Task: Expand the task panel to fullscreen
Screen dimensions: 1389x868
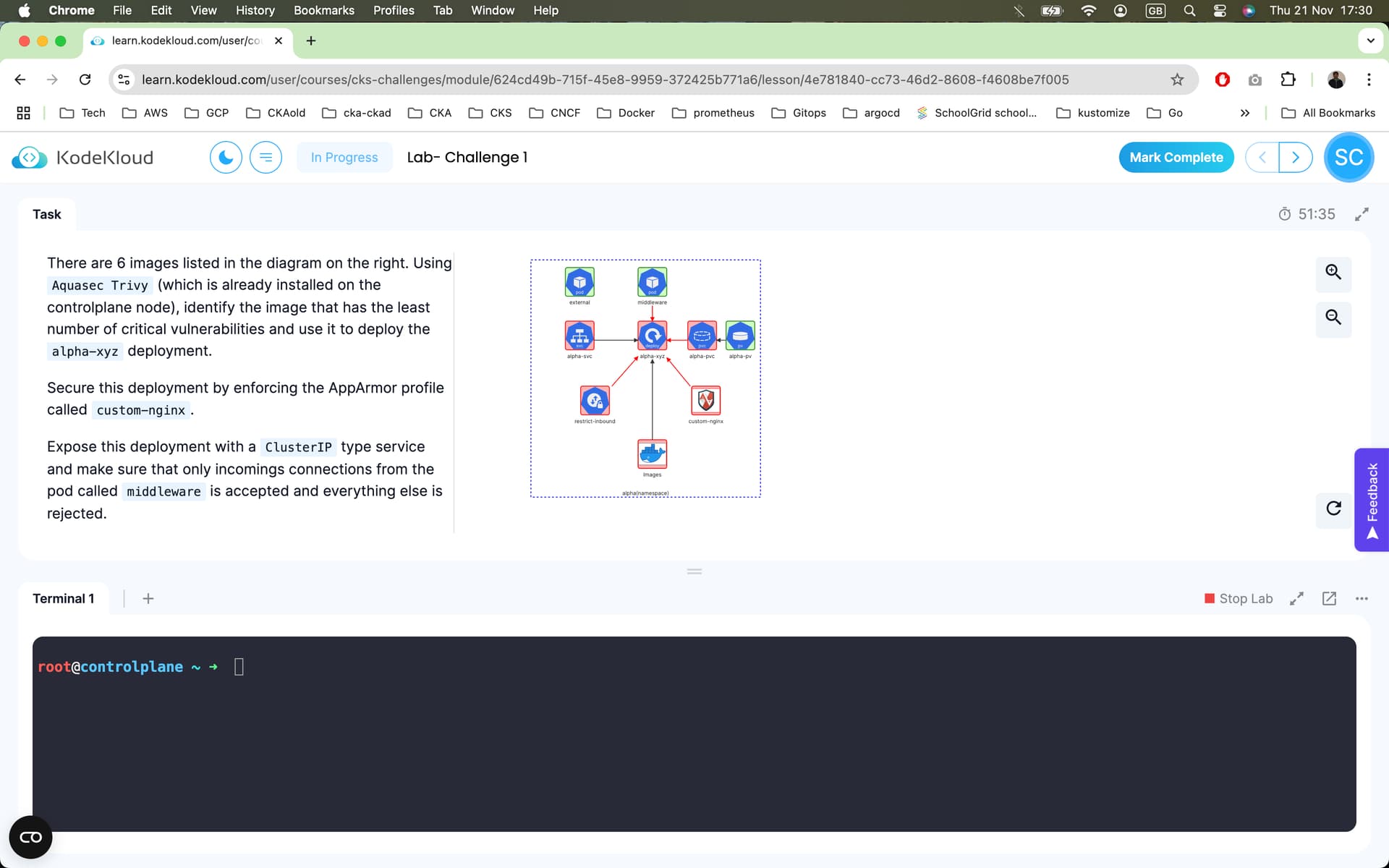Action: pyautogui.click(x=1362, y=214)
